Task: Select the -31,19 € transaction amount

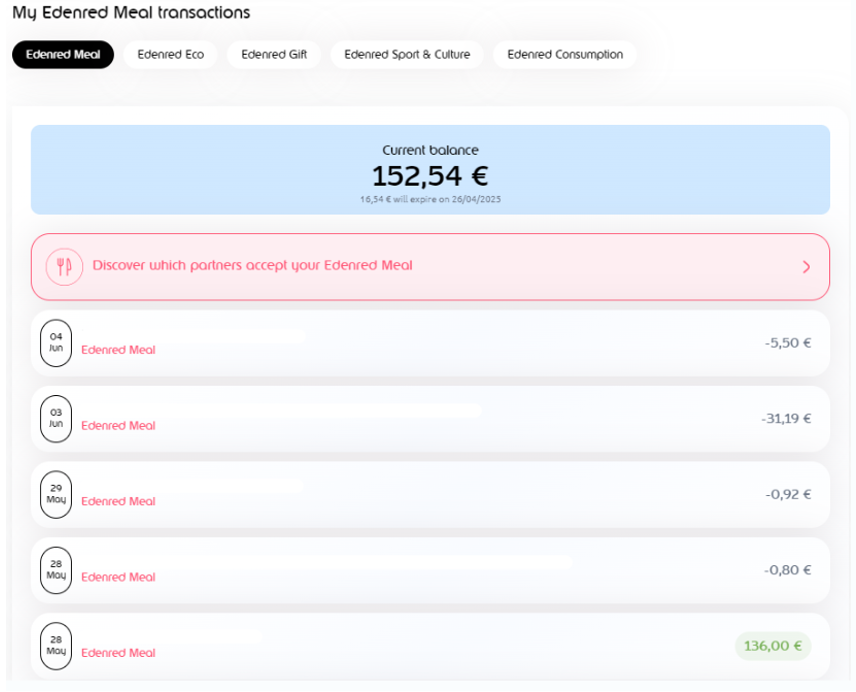Action: pyautogui.click(x=785, y=418)
